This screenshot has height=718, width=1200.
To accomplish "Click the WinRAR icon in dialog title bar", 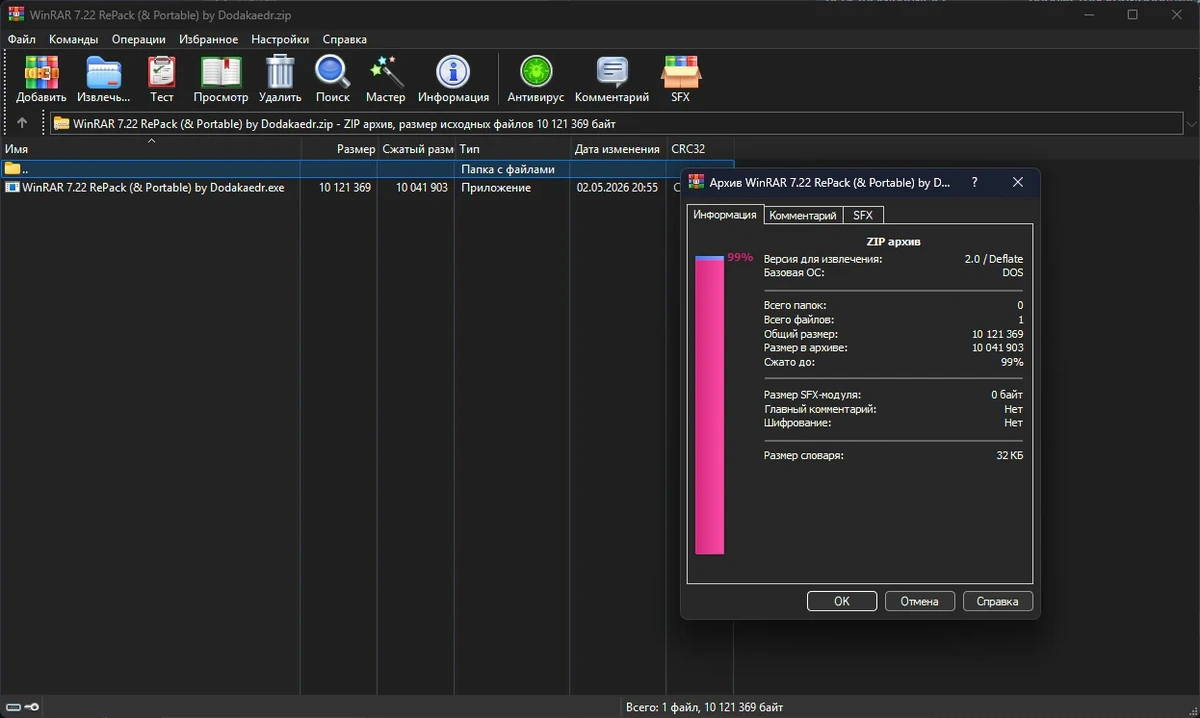I will [x=695, y=183].
